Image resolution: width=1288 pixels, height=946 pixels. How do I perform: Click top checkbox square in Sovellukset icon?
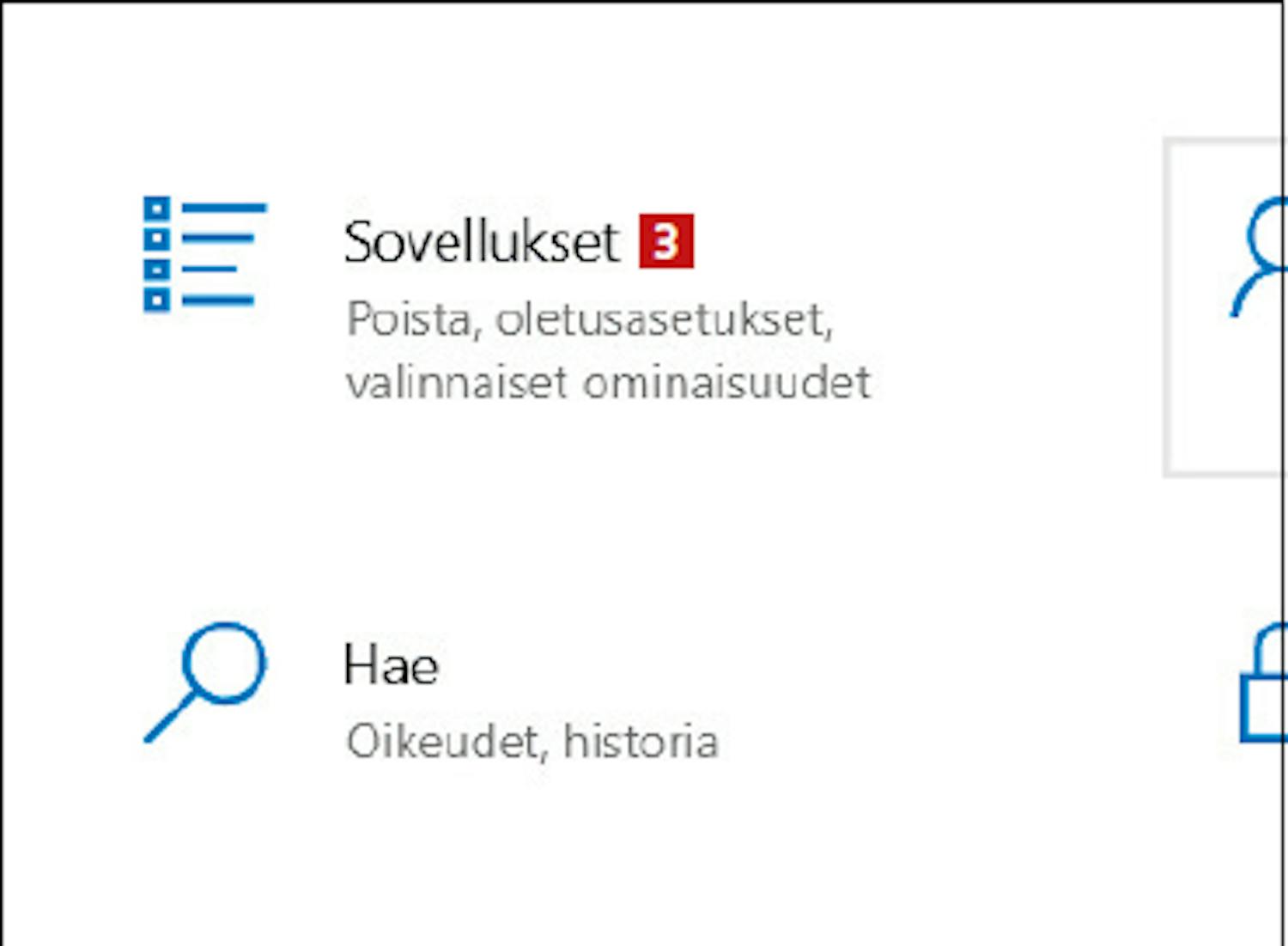coord(156,209)
